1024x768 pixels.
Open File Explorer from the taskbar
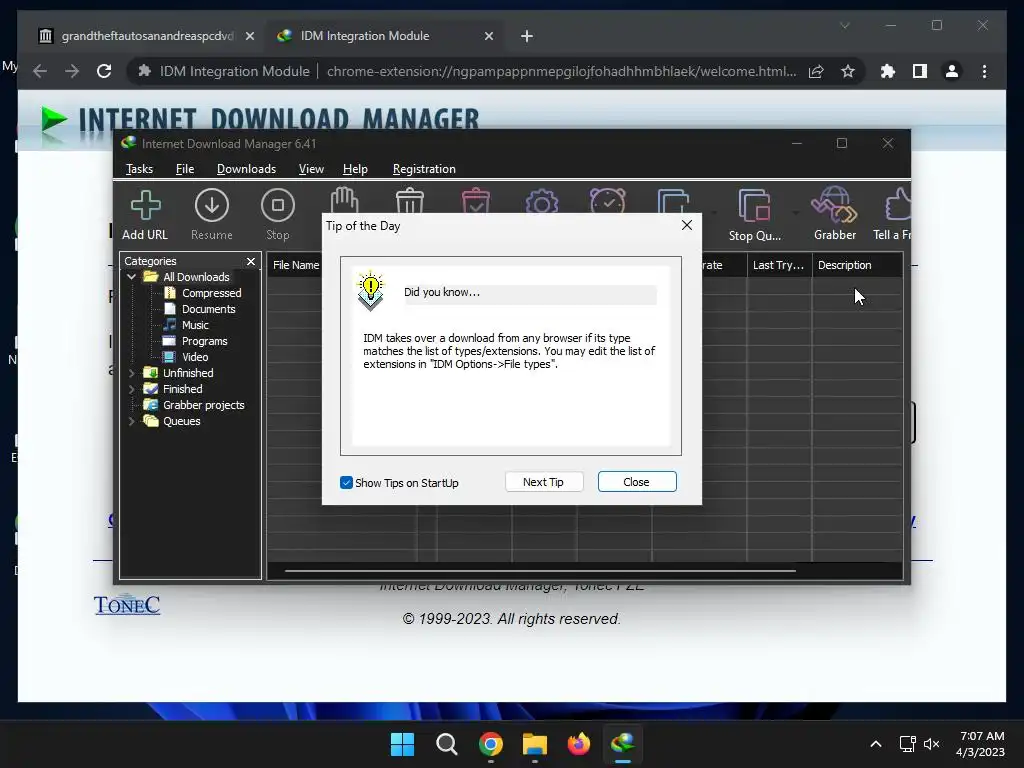(534, 744)
